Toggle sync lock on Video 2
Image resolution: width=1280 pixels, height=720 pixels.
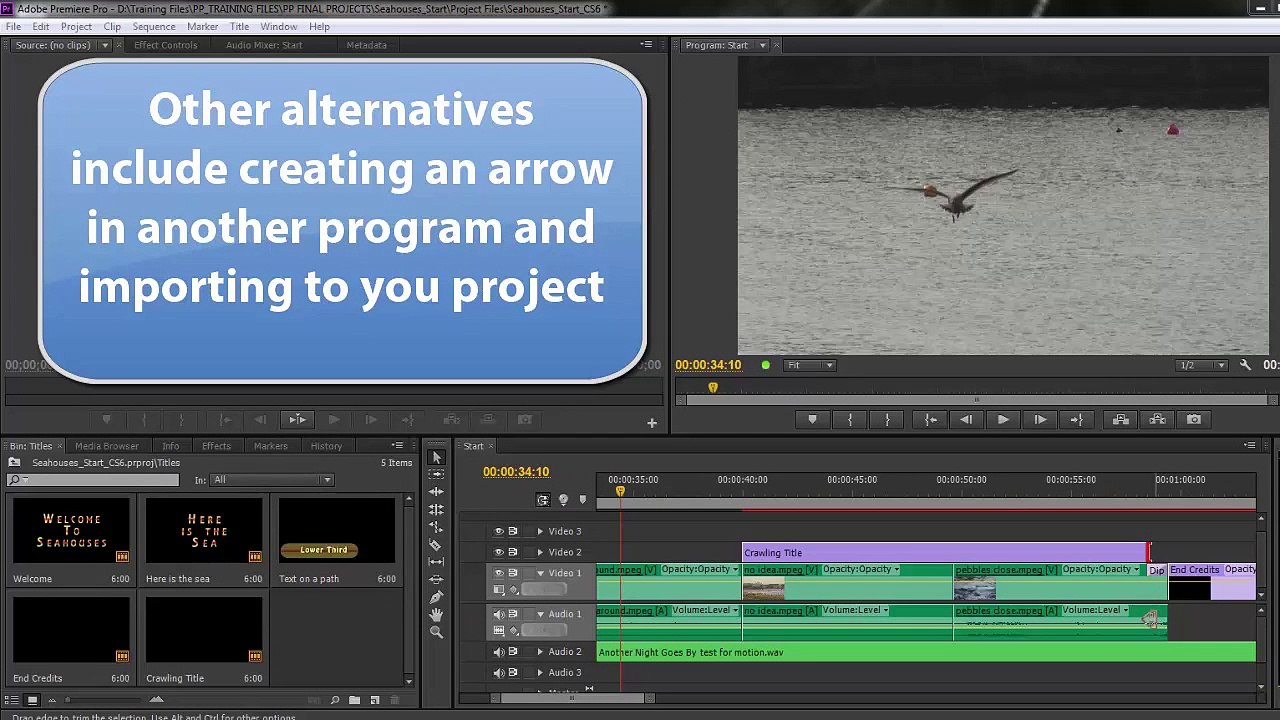[513, 552]
